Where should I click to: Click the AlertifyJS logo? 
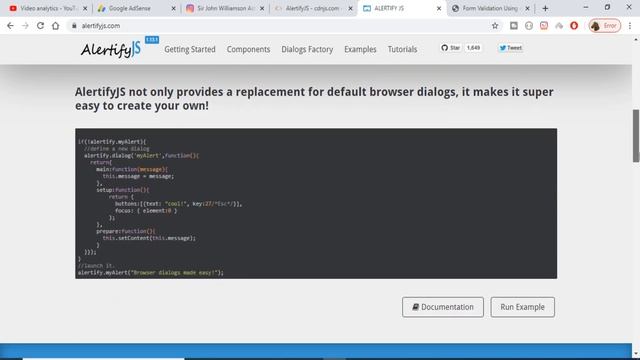tap(111, 49)
